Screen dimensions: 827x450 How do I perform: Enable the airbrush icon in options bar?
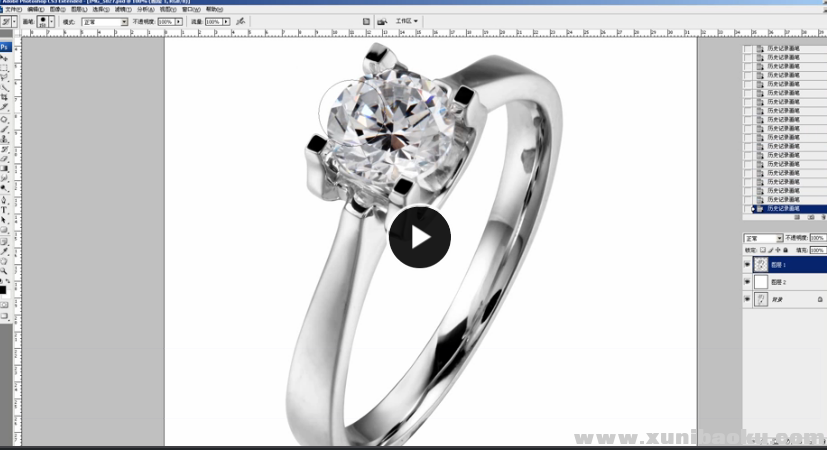241,21
